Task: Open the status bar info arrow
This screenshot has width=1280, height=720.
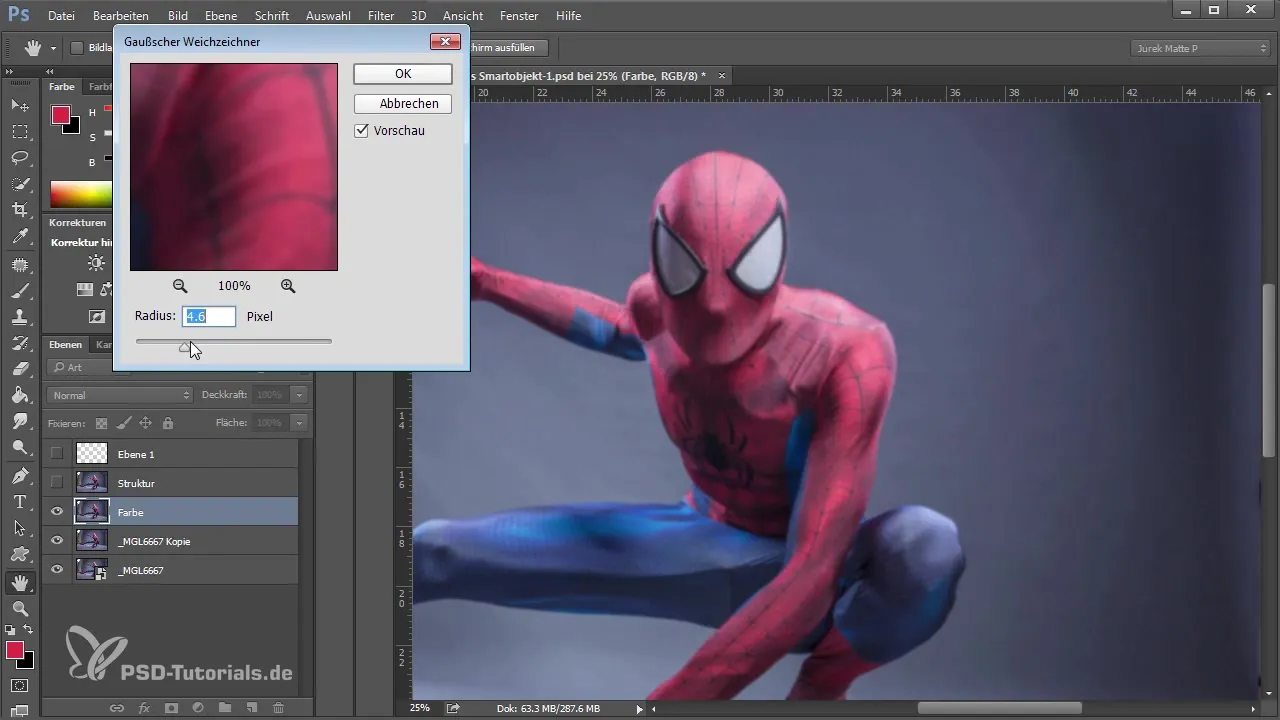Action: coord(639,709)
